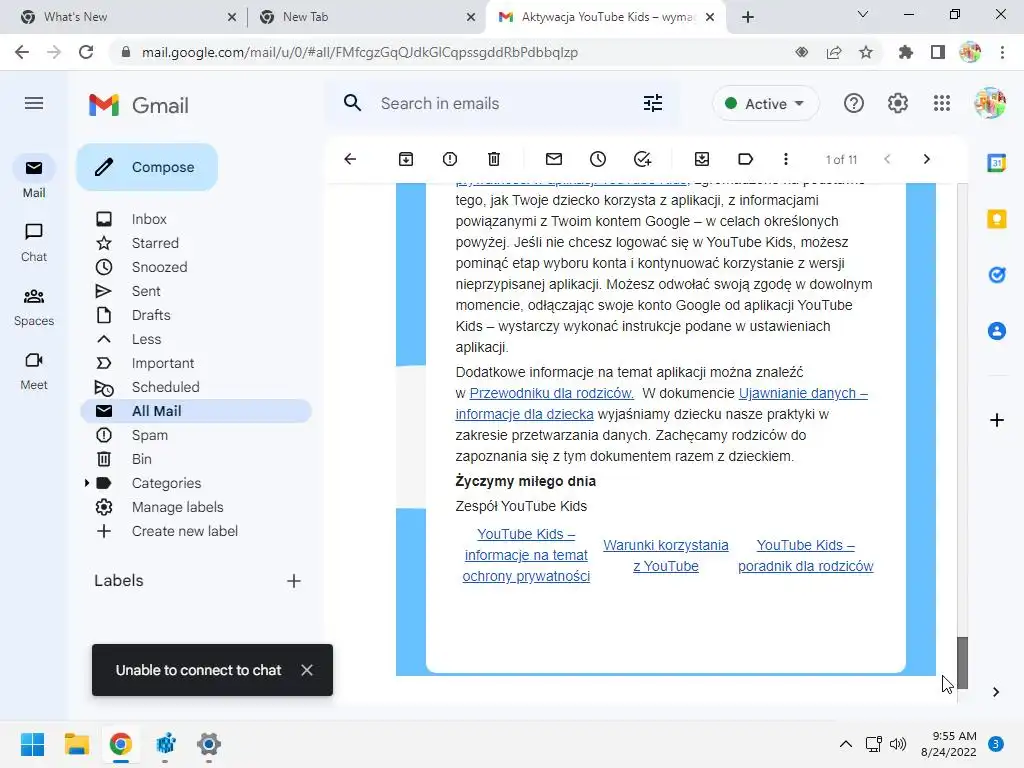
Task: Go back to the email list
Action: [x=351, y=159]
